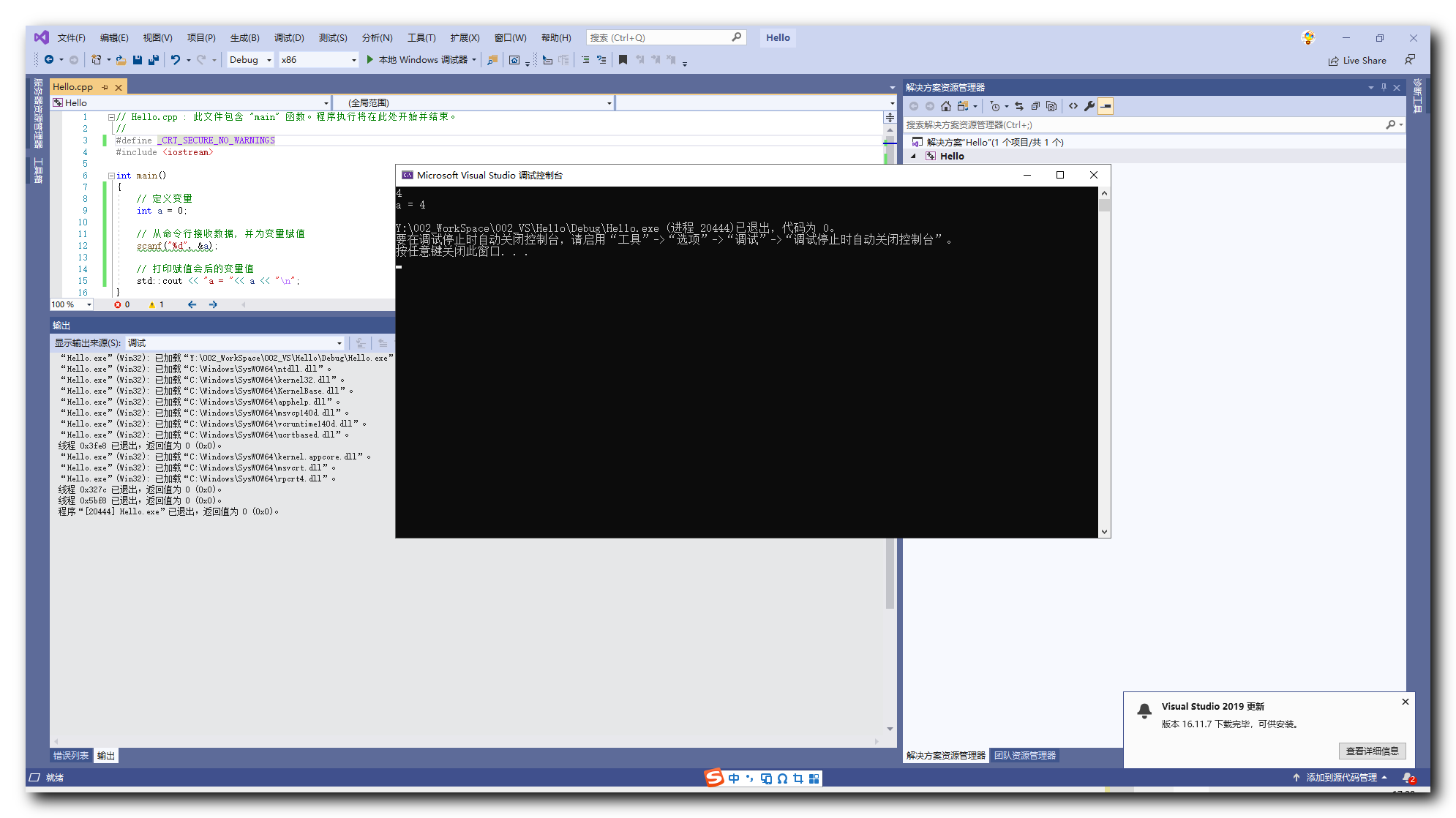Select the Undo icon in the toolbar

point(176,60)
